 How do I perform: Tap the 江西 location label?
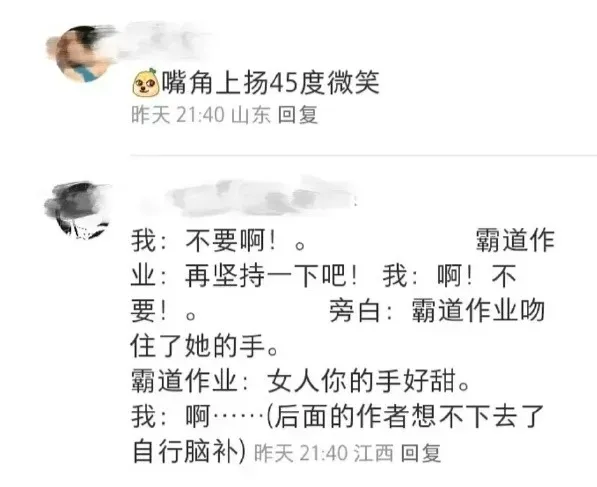374,453
